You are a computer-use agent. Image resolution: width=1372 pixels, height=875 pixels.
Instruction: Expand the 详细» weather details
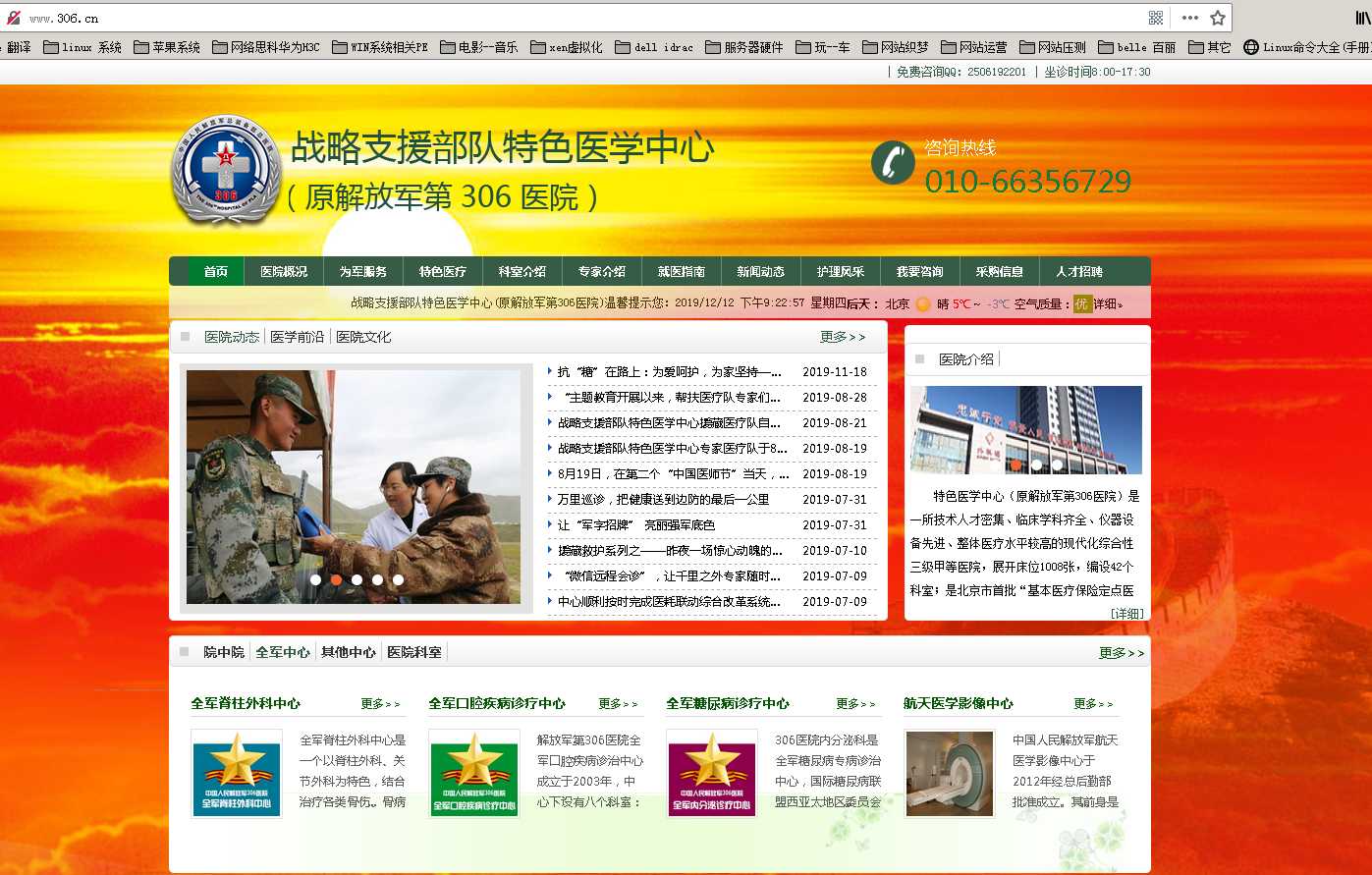pyautogui.click(x=1107, y=304)
